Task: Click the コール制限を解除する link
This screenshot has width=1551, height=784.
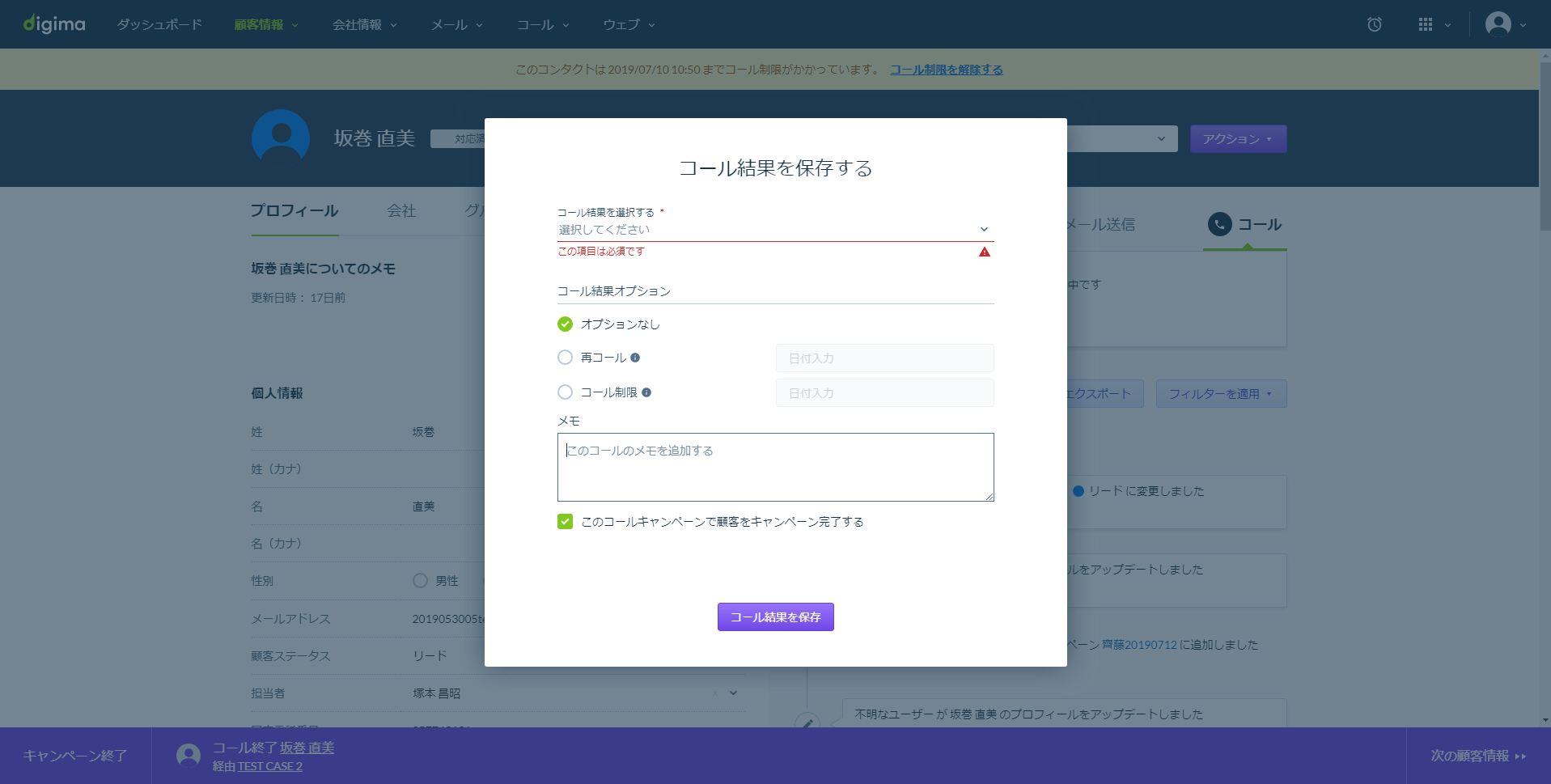Action: [947, 70]
